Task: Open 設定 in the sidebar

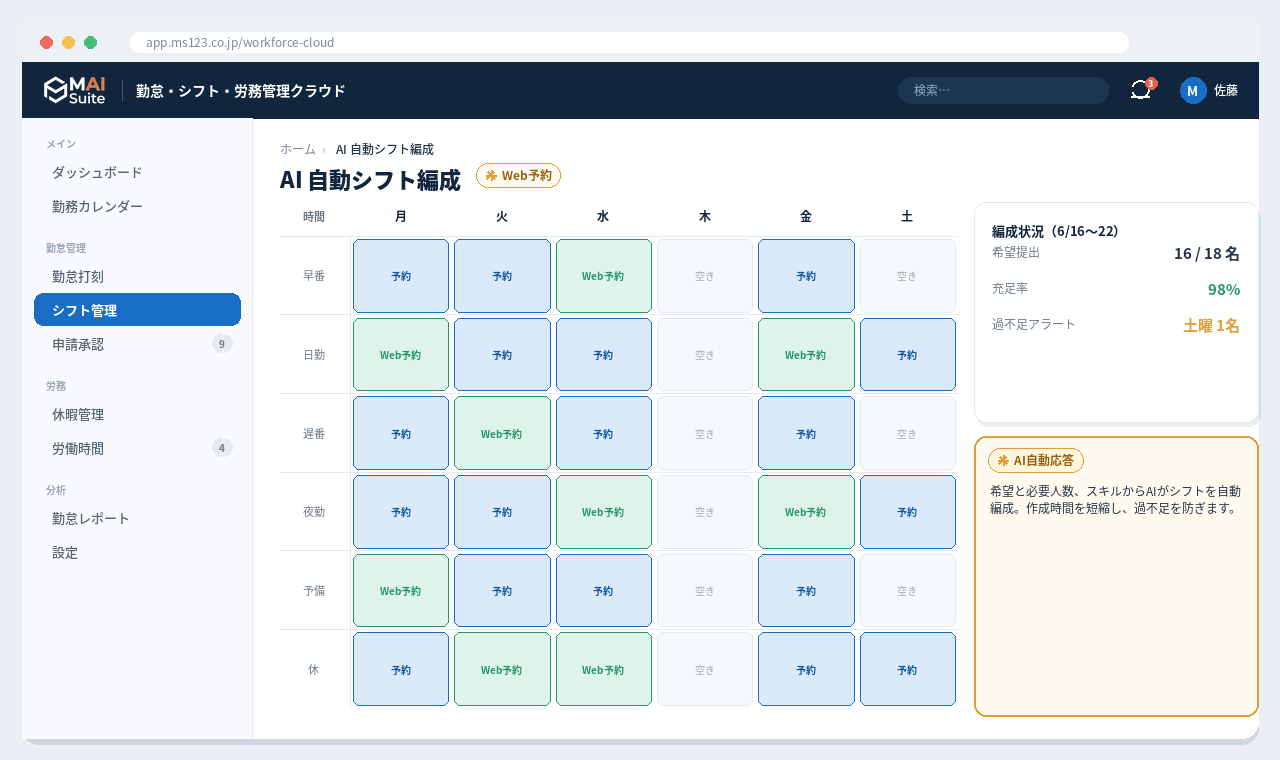Action: (x=137, y=552)
